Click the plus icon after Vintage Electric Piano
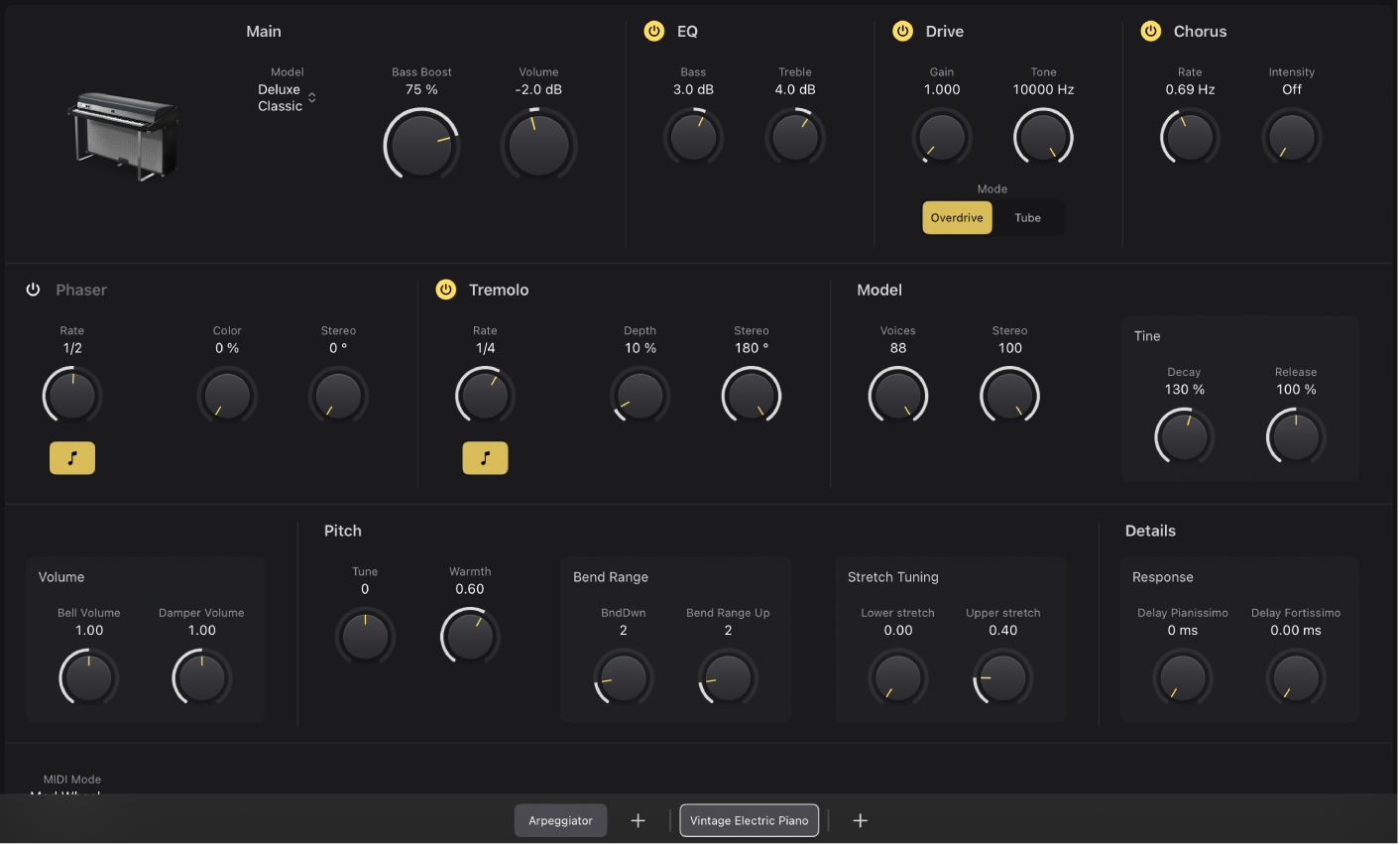The height and width of the screenshot is (845, 1400). point(861,821)
